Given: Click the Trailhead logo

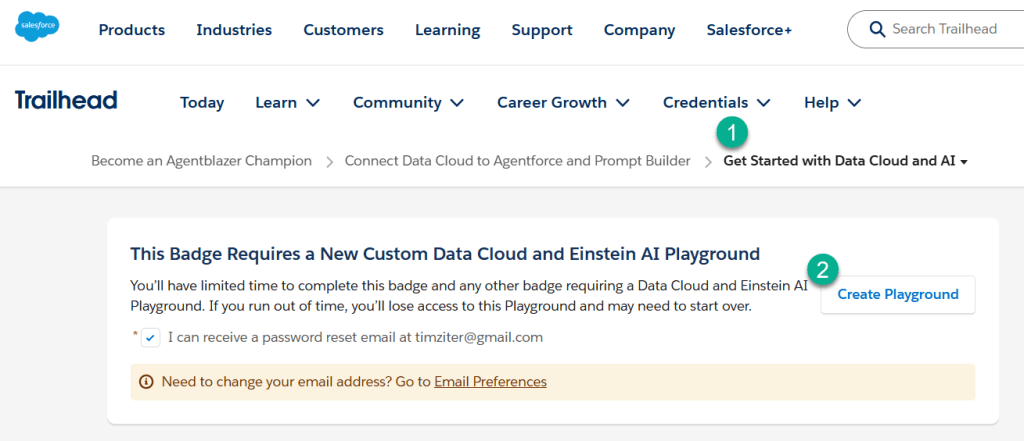Looking at the screenshot, I should coord(66,100).
